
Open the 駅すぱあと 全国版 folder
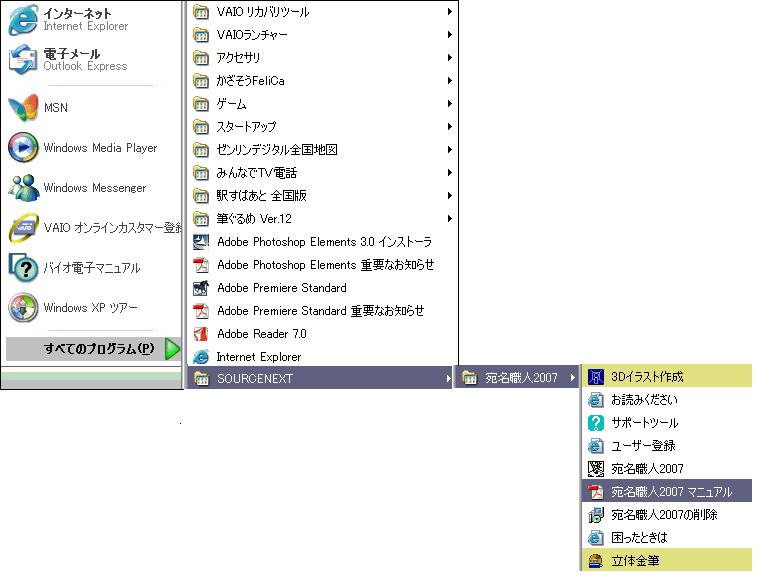tap(322, 195)
